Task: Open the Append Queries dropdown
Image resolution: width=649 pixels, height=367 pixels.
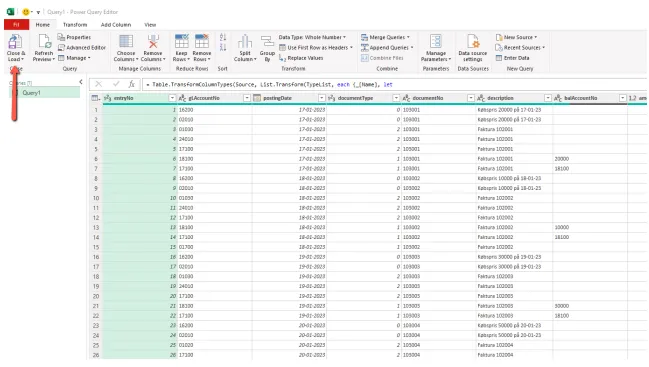Action: [387, 48]
